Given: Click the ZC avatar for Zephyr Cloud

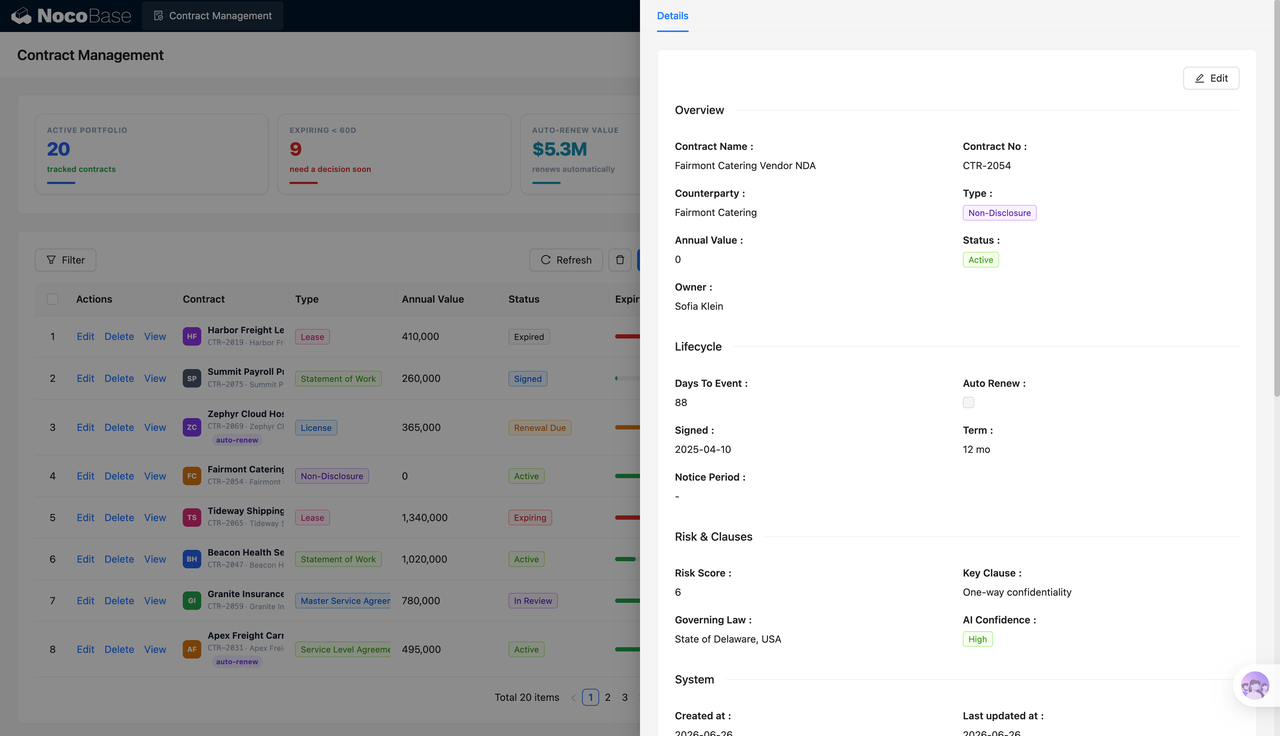Looking at the screenshot, I should (x=192, y=427).
